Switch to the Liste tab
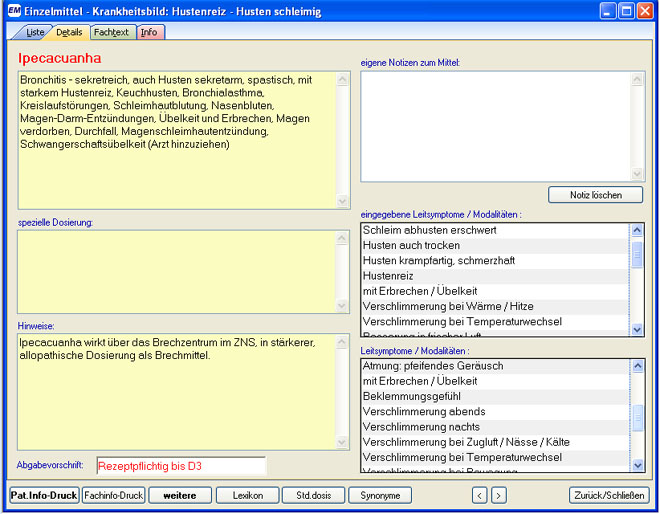 click(x=35, y=32)
